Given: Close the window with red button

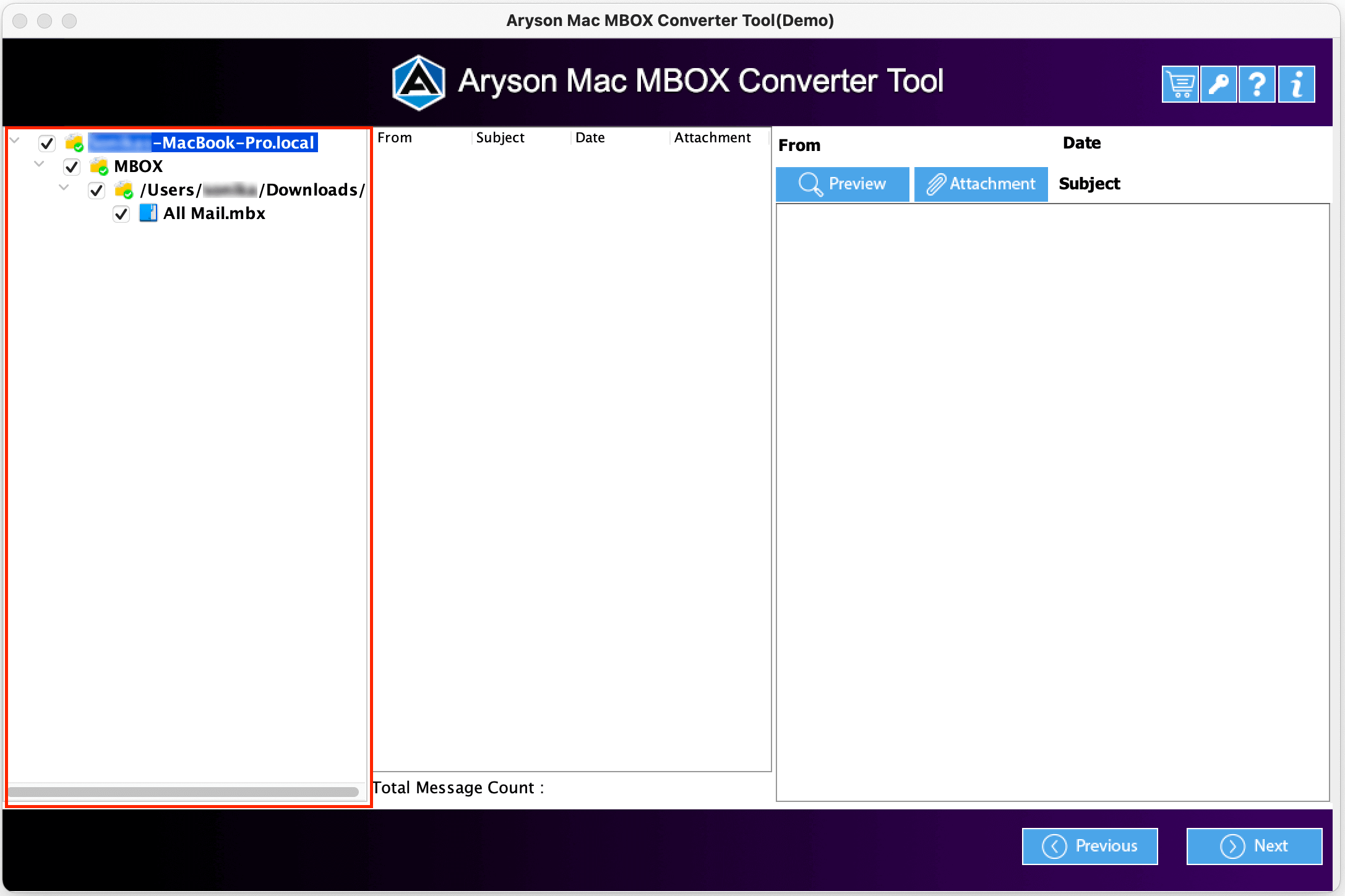Looking at the screenshot, I should tap(20, 21).
